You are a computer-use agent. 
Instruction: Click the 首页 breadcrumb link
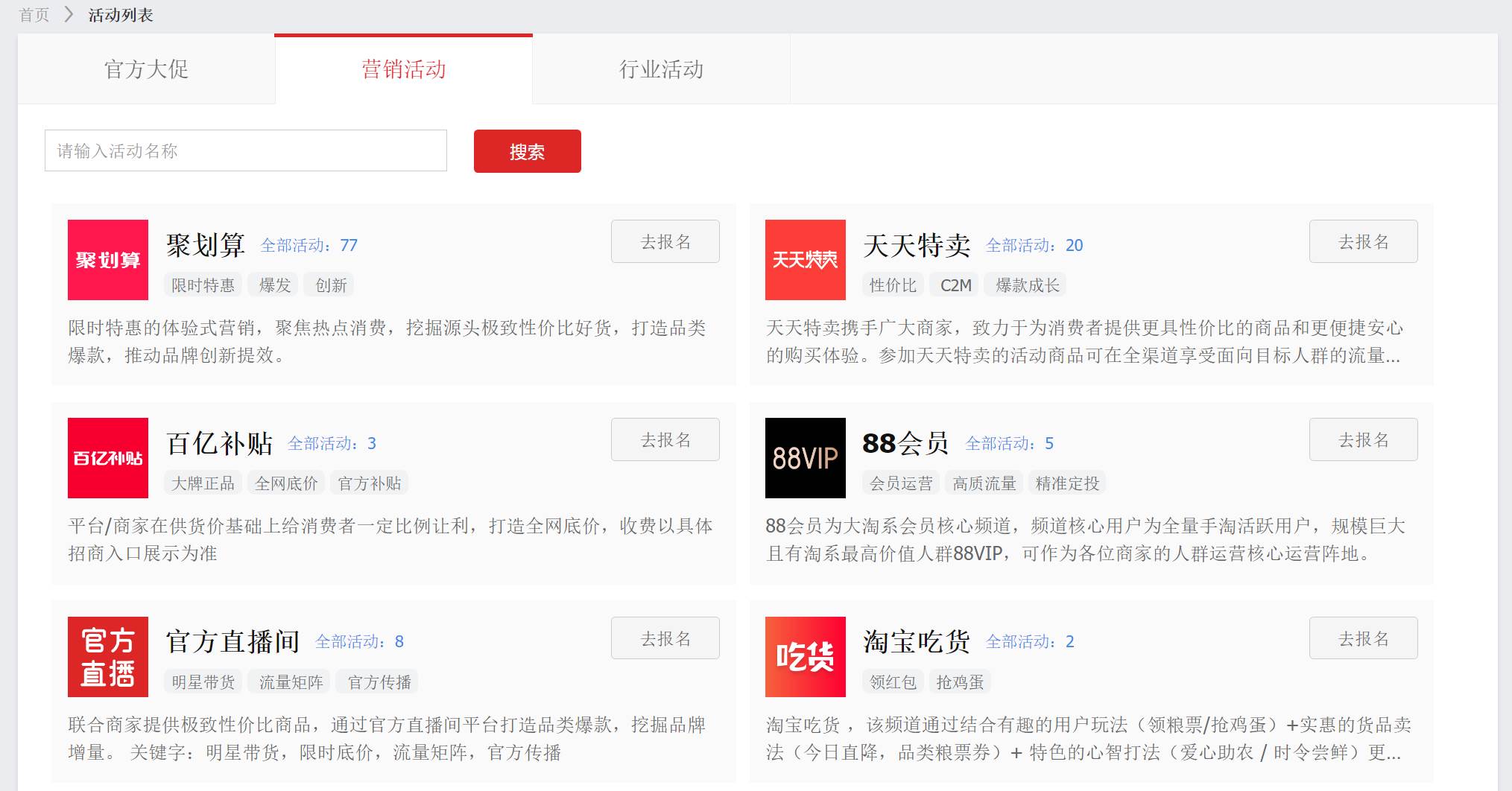pos(34,15)
